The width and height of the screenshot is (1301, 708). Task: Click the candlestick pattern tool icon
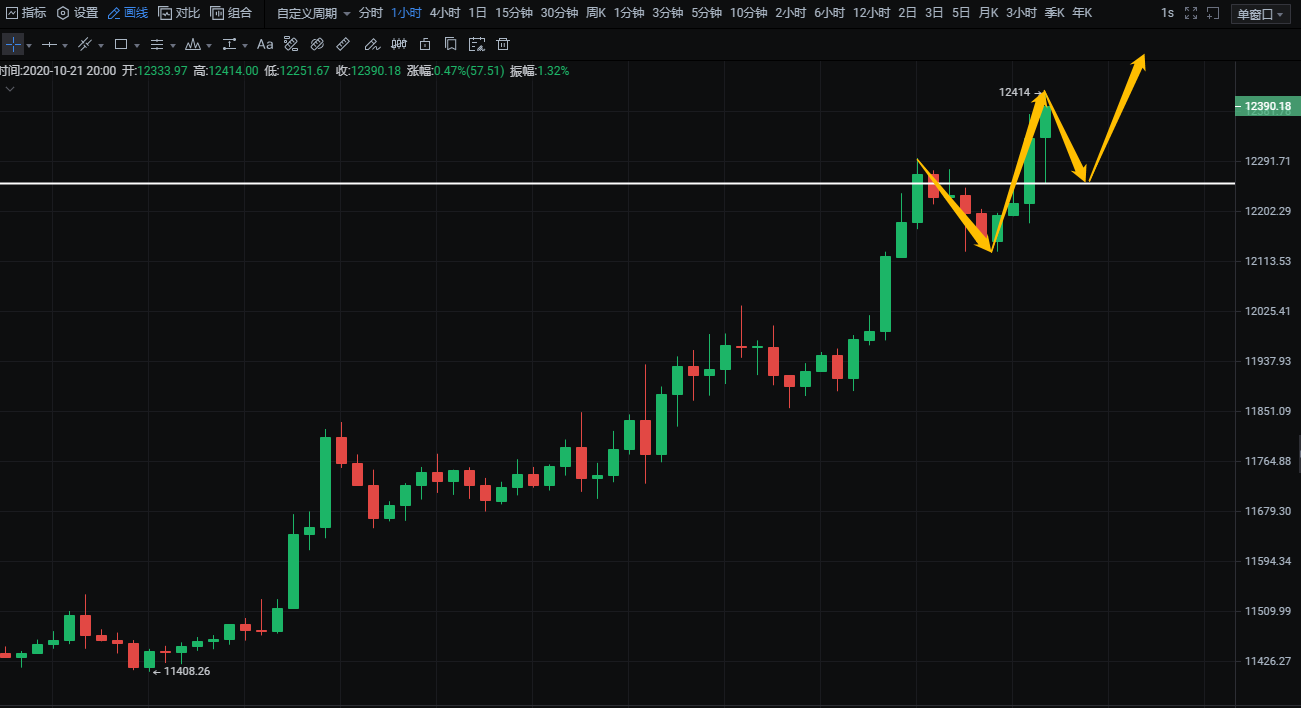tap(399, 45)
